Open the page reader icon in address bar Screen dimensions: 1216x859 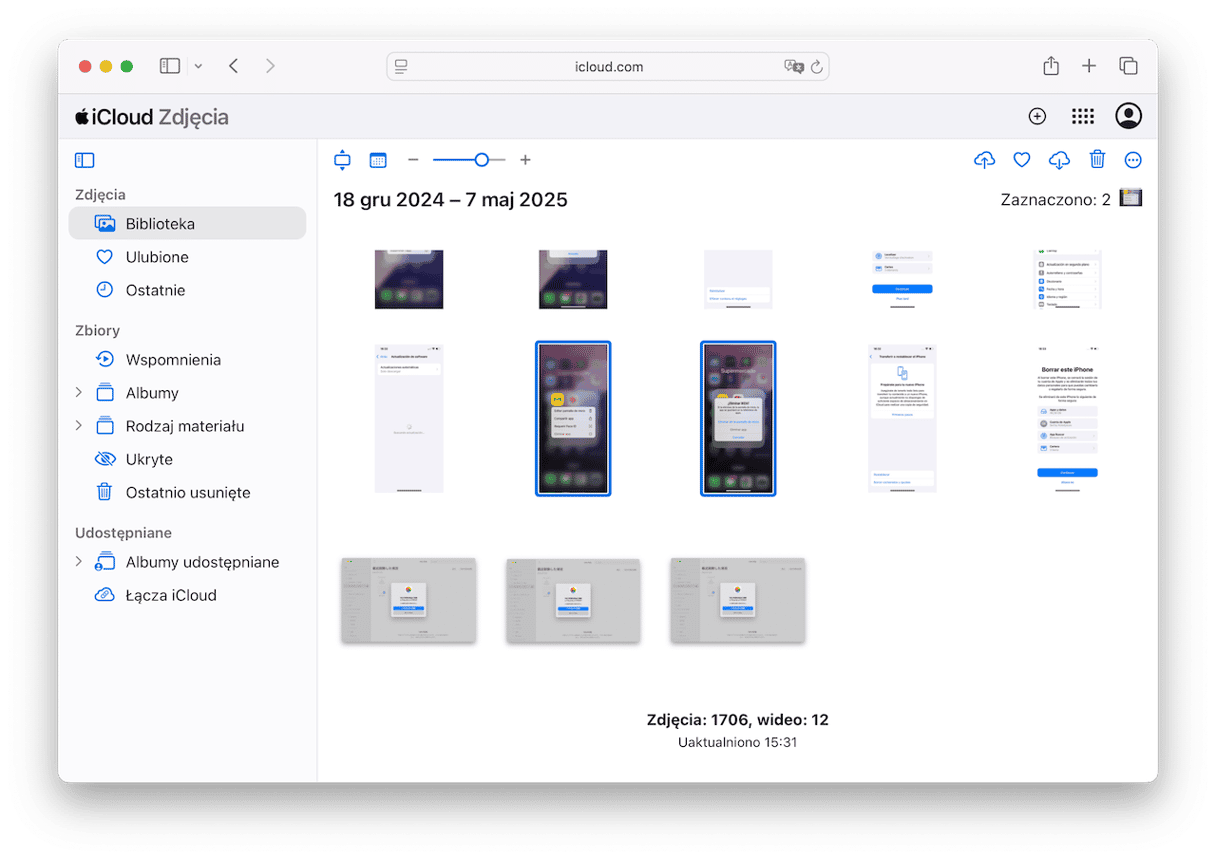[x=402, y=67]
